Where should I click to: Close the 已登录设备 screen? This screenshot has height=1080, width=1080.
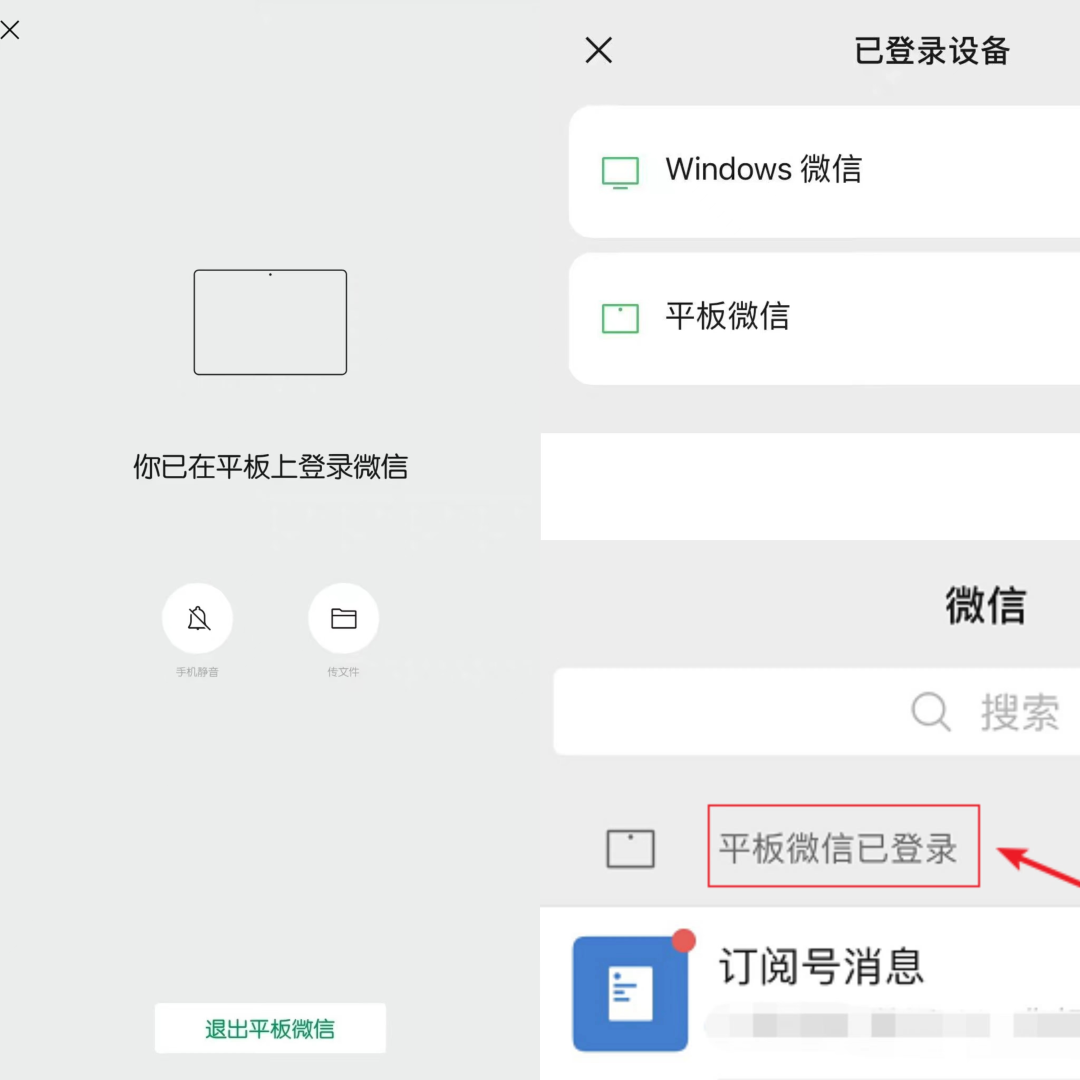pyautogui.click(x=599, y=50)
